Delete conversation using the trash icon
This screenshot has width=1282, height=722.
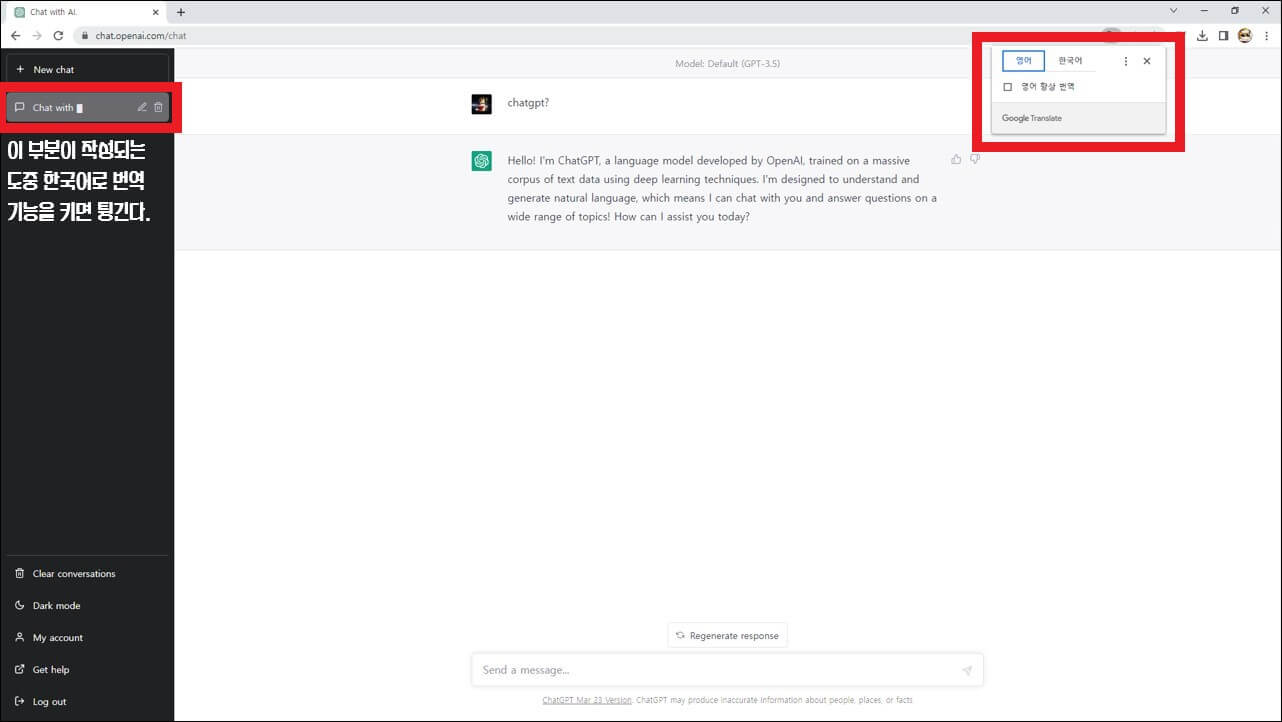158,107
